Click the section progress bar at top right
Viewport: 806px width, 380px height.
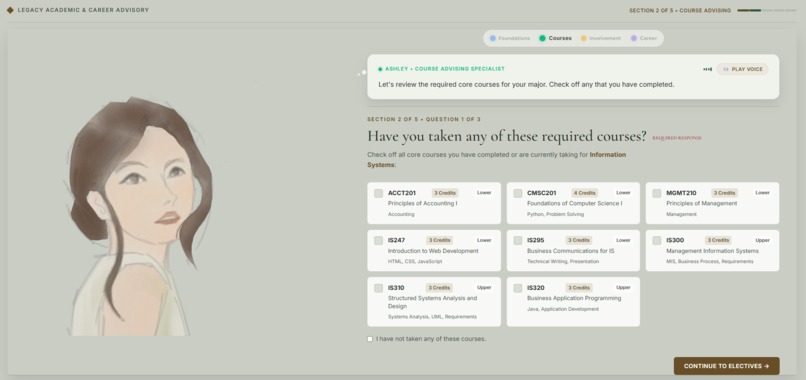(x=766, y=10)
